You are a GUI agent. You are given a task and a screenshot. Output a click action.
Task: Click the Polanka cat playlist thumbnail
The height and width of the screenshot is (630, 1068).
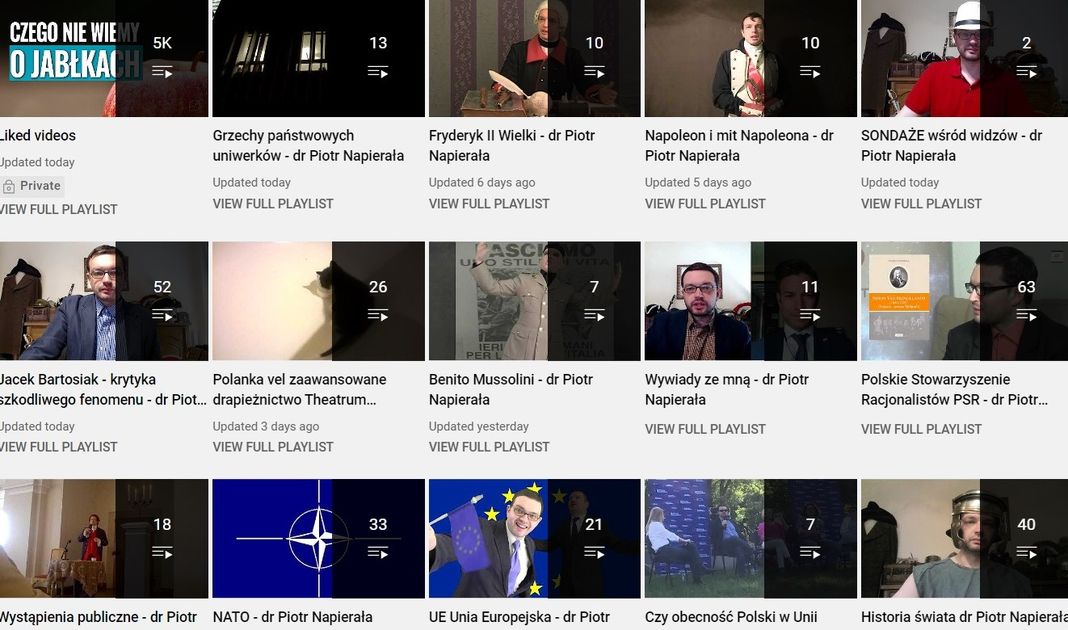point(318,301)
